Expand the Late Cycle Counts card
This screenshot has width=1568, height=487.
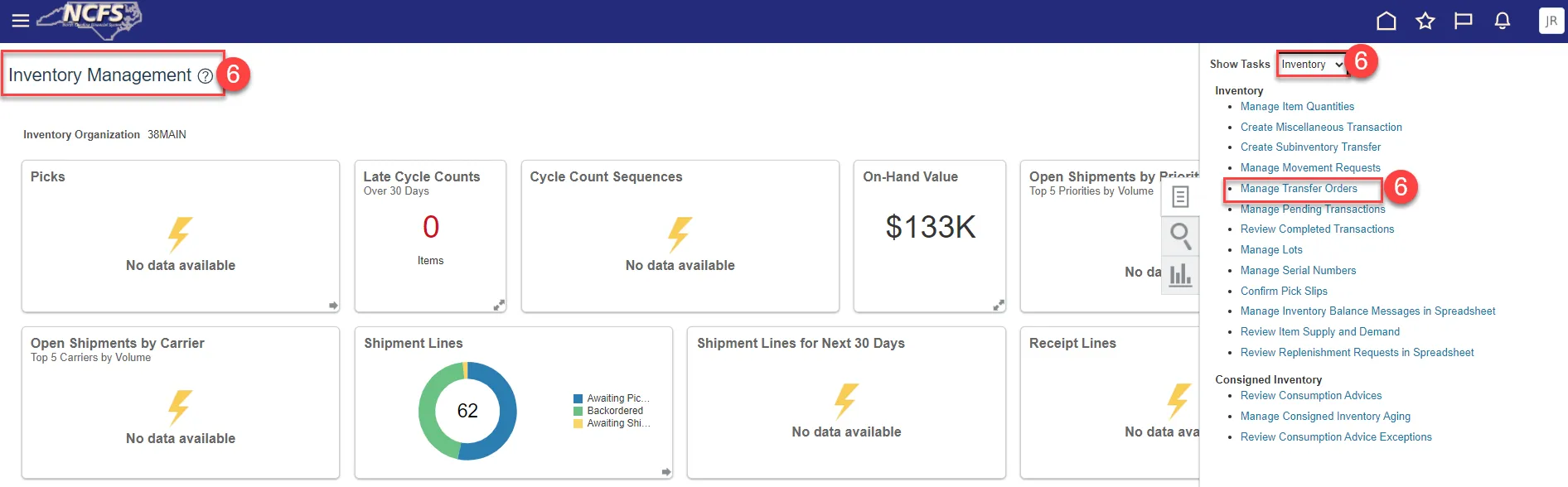(499, 305)
